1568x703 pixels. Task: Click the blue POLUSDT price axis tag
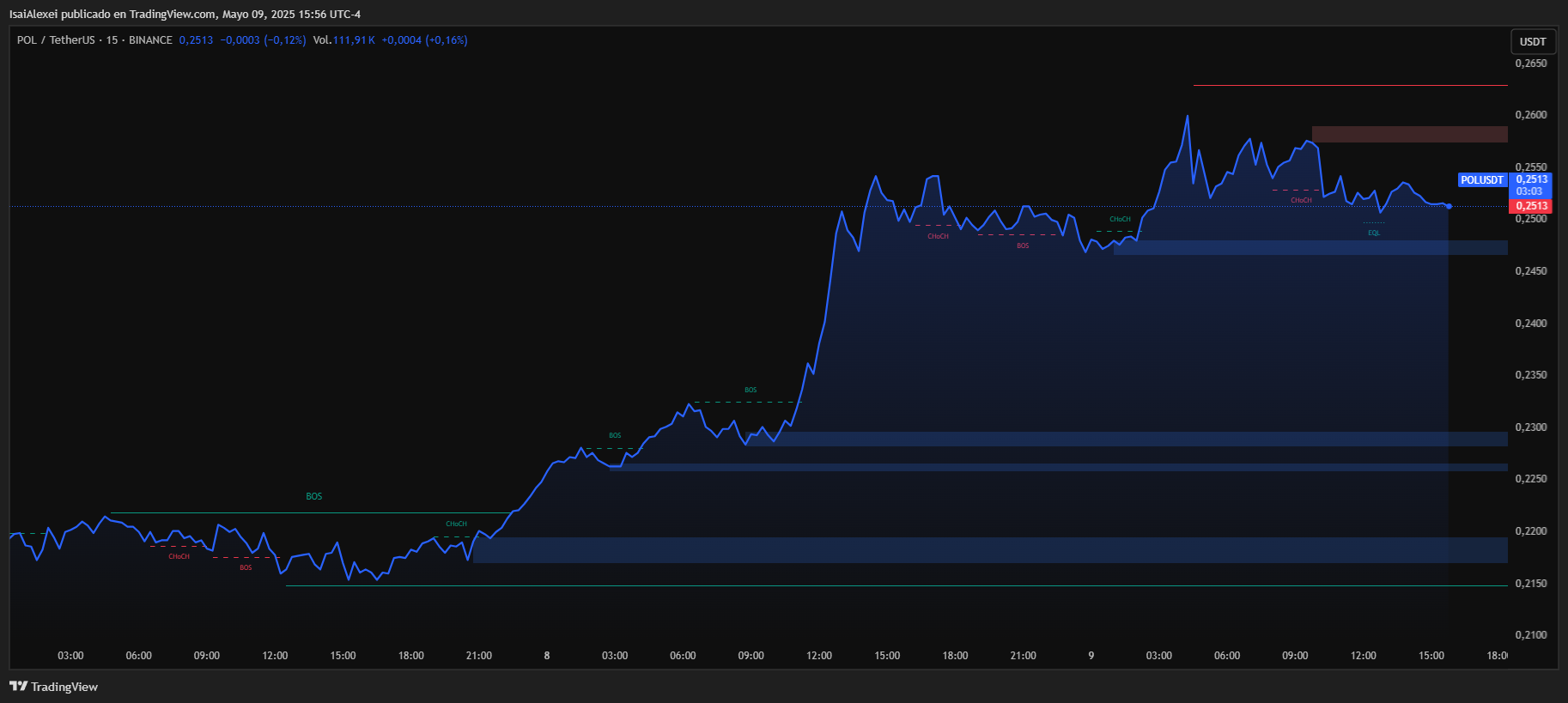(1482, 180)
